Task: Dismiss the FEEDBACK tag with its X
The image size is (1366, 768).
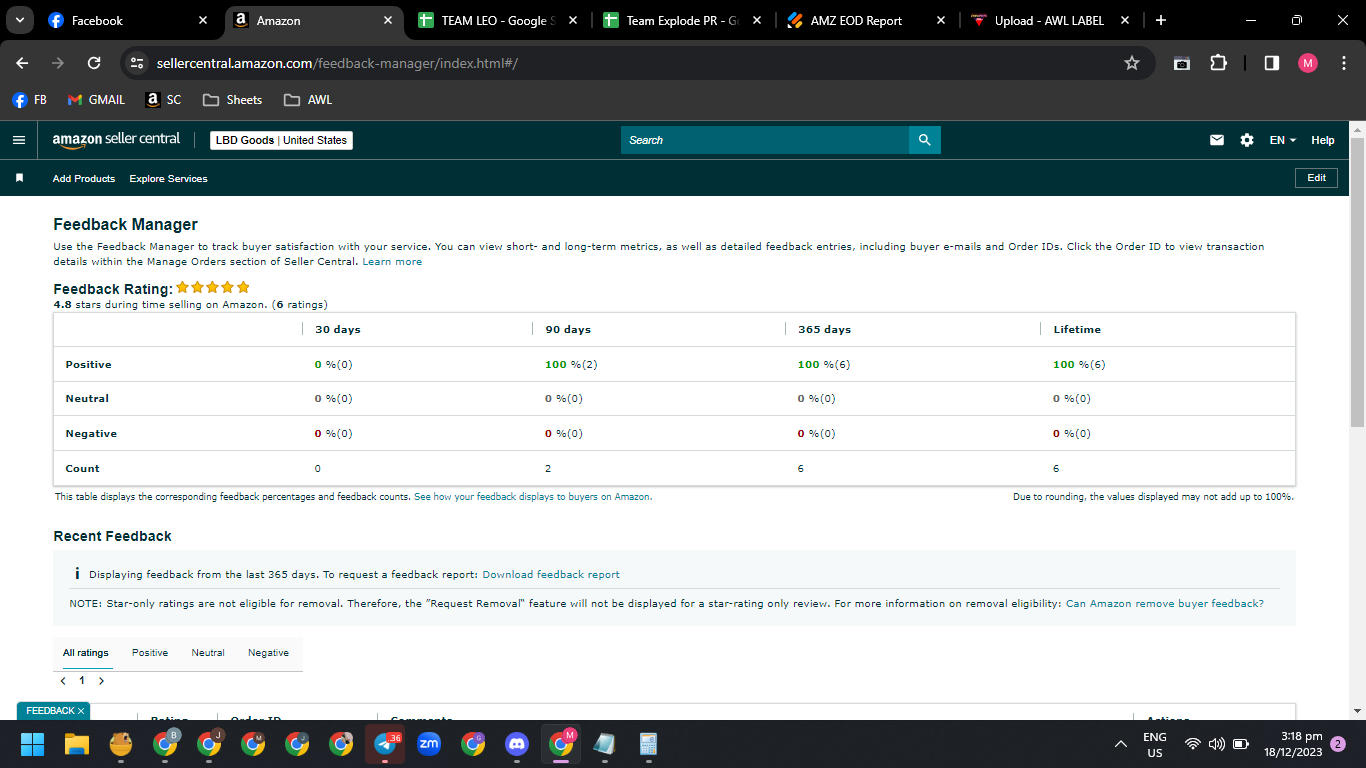Action: tap(81, 711)
